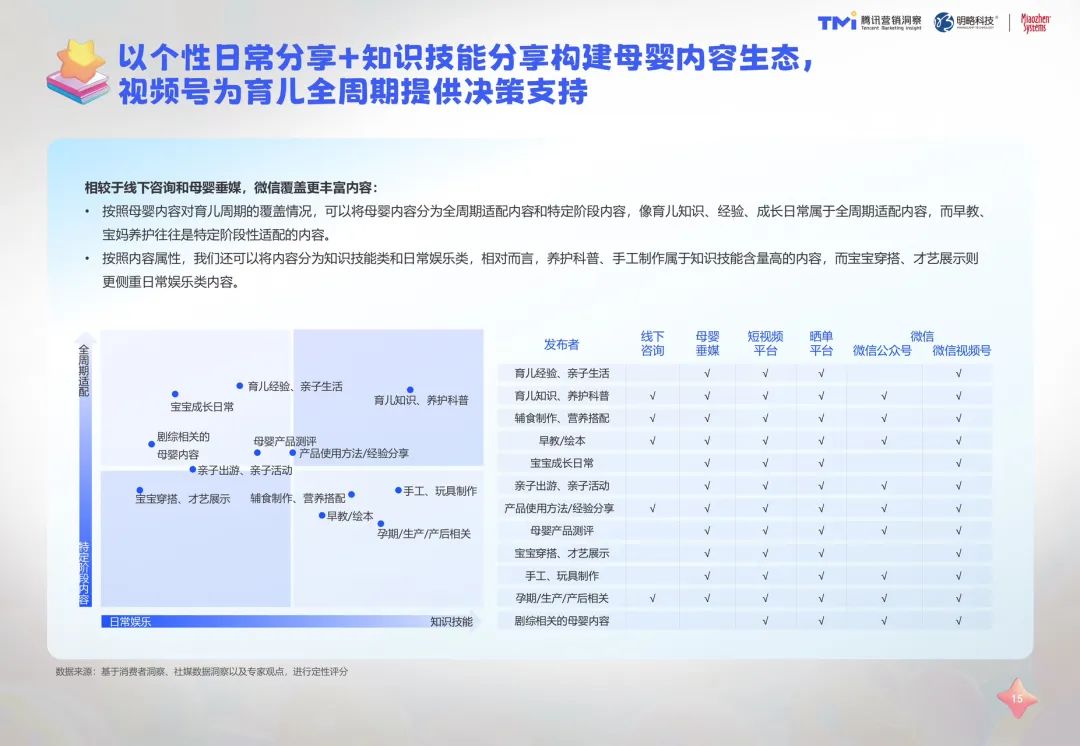Image resolution: width=1080 pixels, height=746 pixels.
Task: Click the 微信视频号 checkmark in 宝宝成长日常 row
Action: pos(958,464)
